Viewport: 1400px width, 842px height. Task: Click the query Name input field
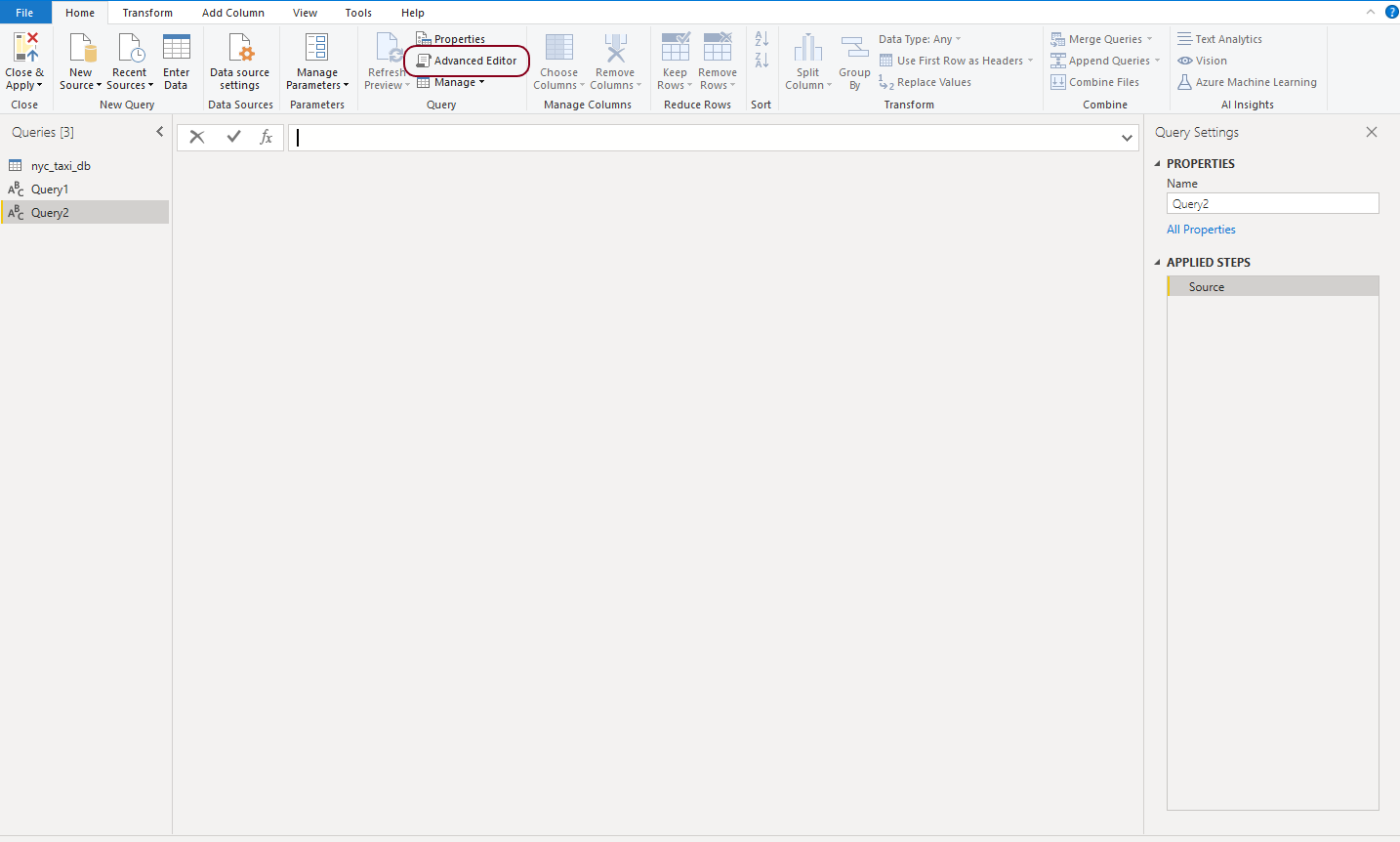(x=1272, y=204)
